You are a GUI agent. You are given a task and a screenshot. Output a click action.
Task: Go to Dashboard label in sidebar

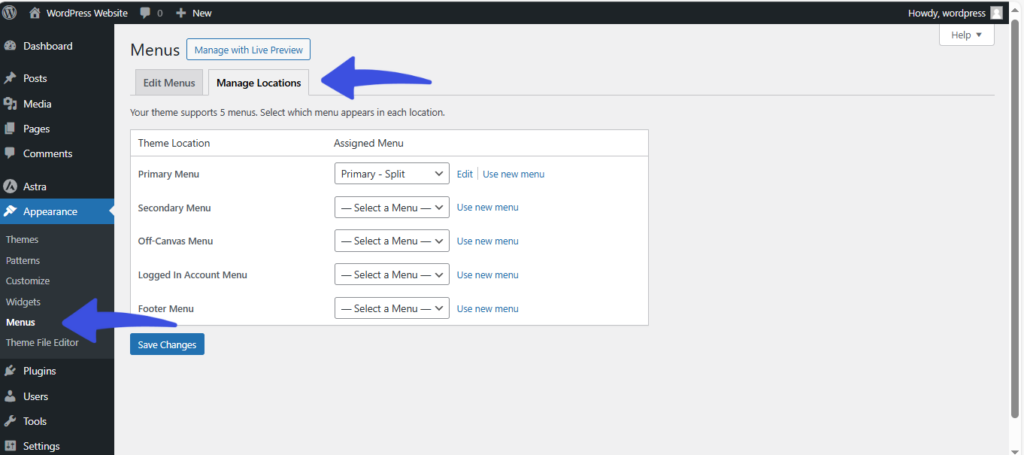48,46
